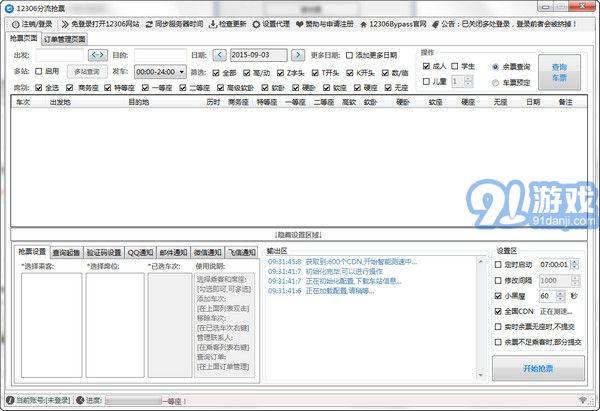Enable 添加更多日期 checkbox
The height and width of the screenshot is (411, 600).
coord(349,55)
